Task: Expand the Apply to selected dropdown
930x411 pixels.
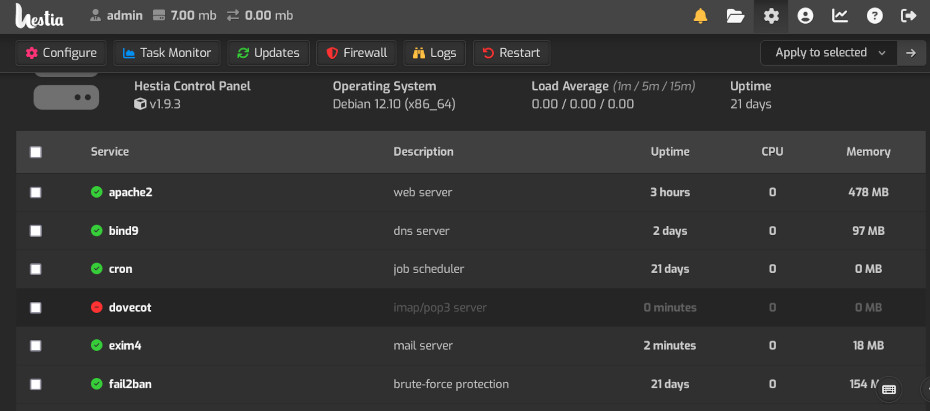Action: (829, 53)
